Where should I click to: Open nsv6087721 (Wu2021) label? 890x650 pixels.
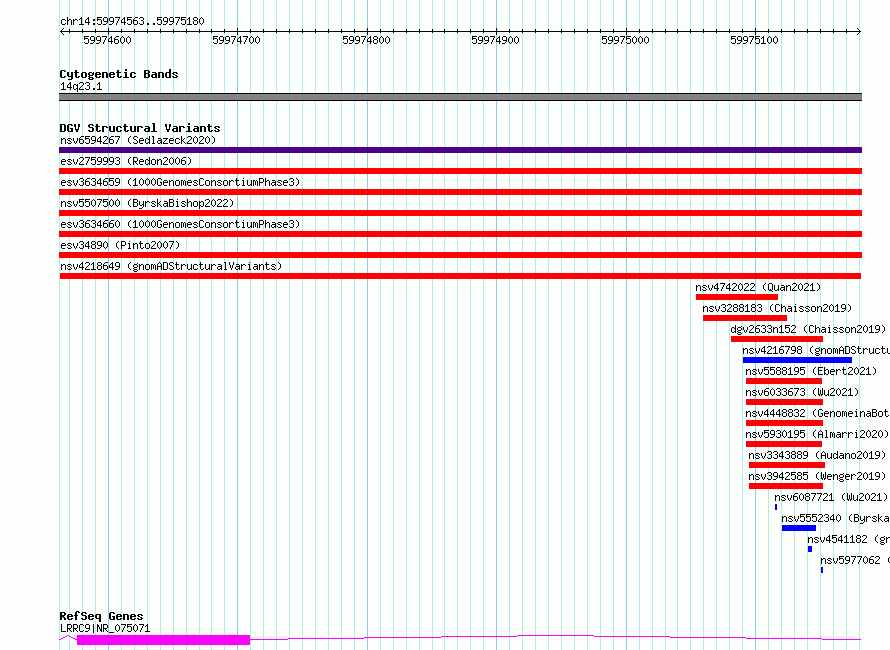click(x=831, y=497)
